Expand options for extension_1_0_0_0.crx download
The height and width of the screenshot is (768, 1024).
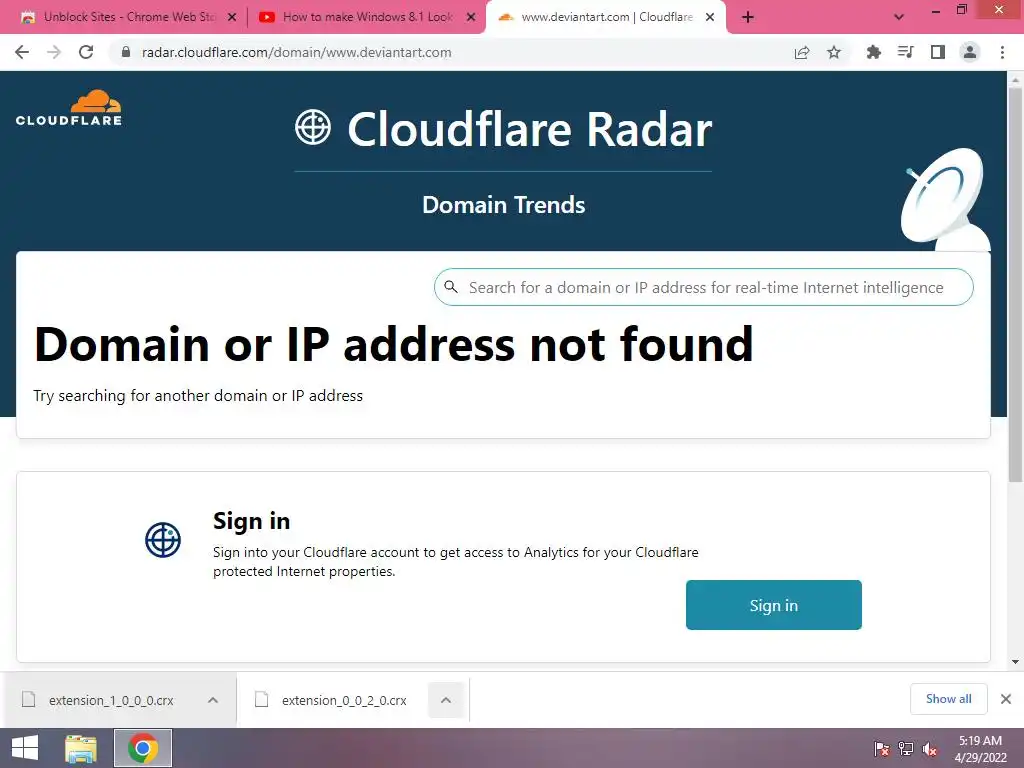[213, 700]
